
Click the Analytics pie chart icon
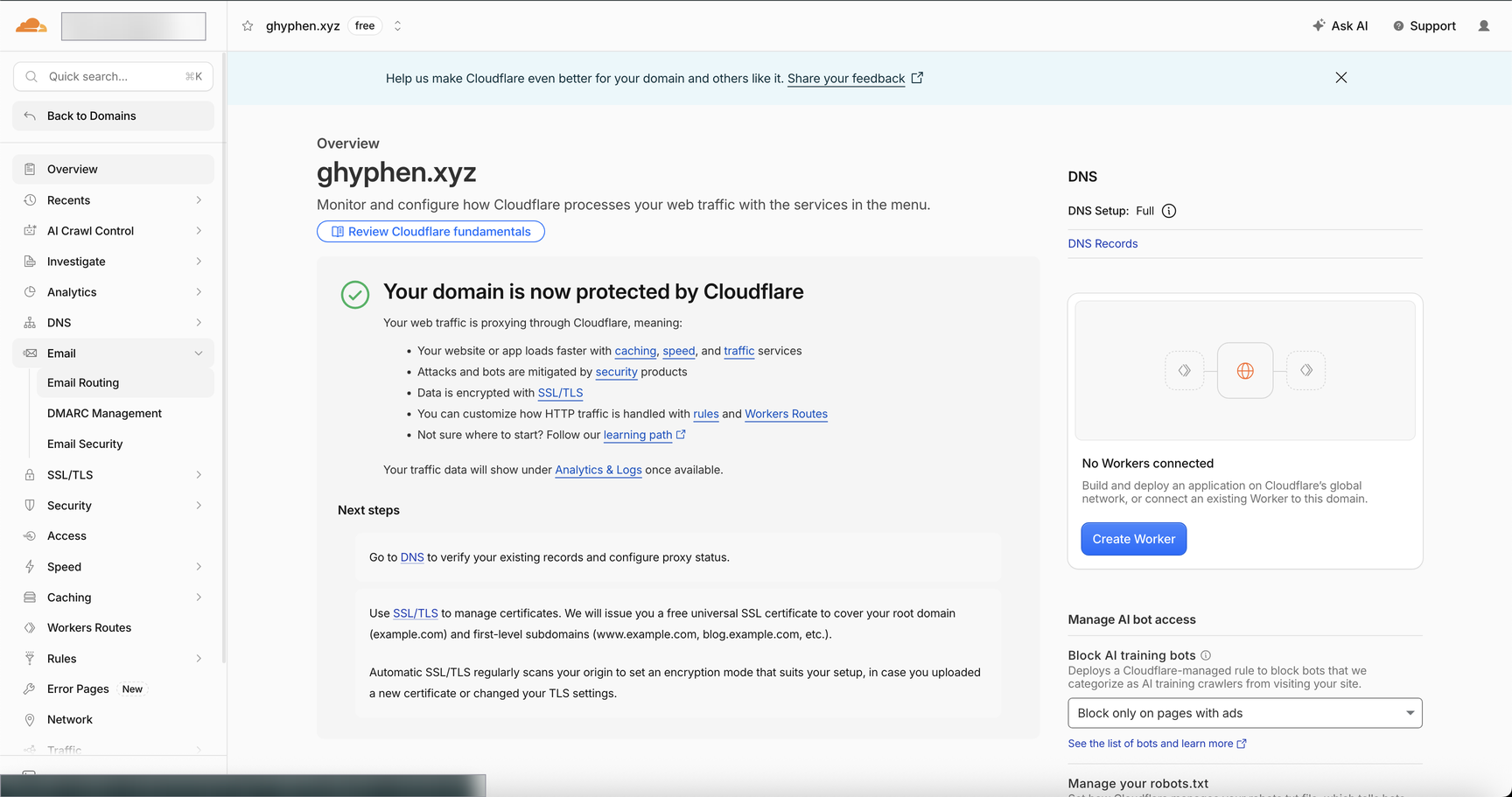(30, 292)
